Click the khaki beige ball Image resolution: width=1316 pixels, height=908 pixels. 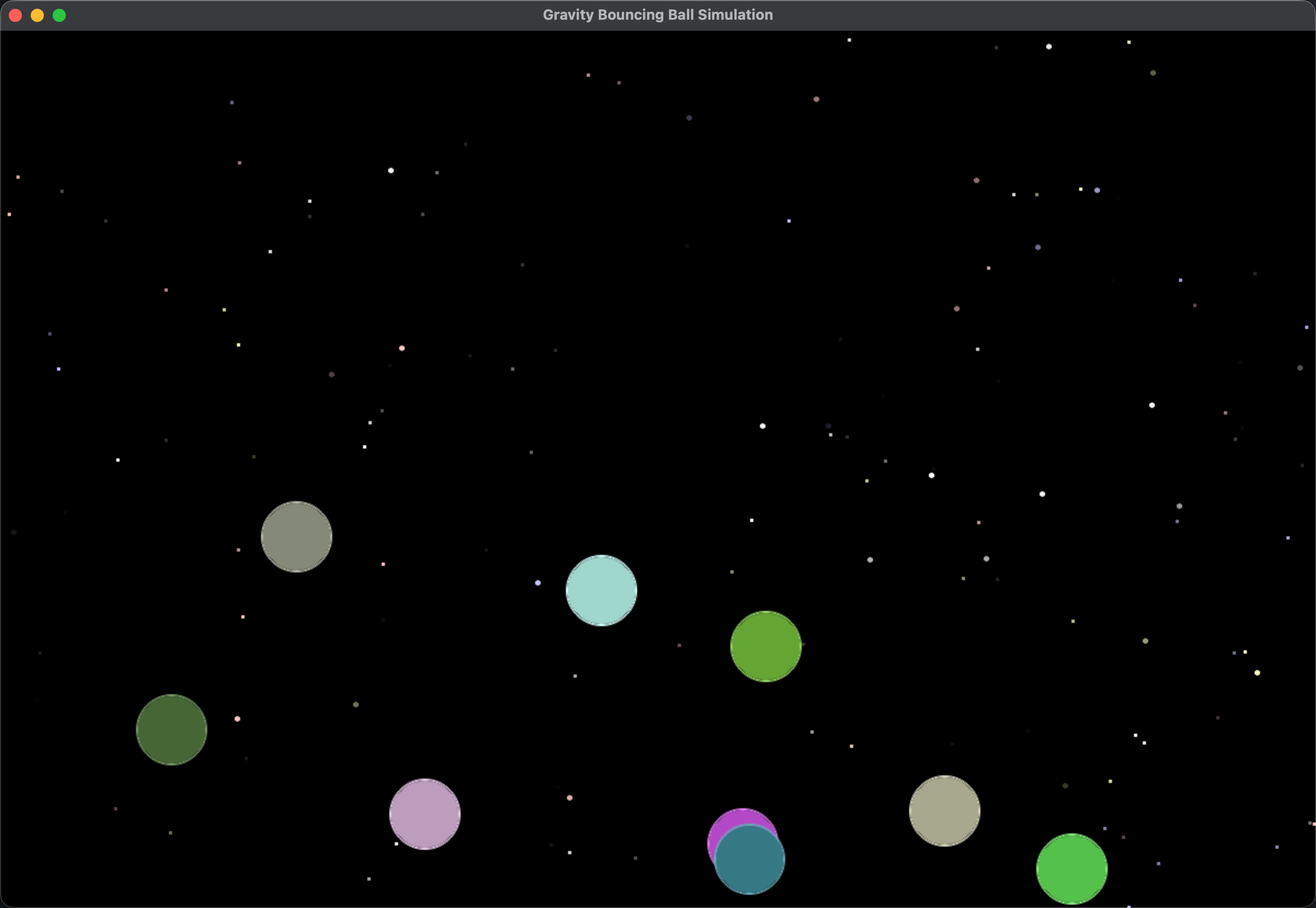coord(944,810)
